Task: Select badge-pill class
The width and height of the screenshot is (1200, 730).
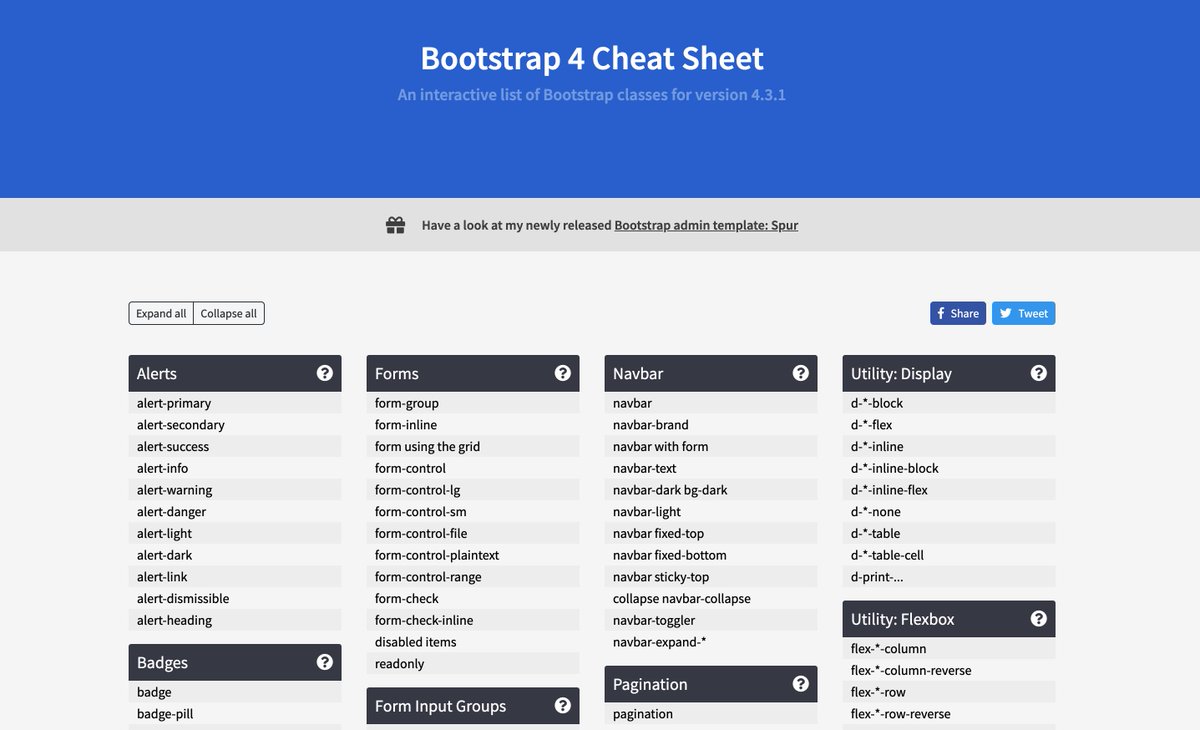Action: (235, 714)
